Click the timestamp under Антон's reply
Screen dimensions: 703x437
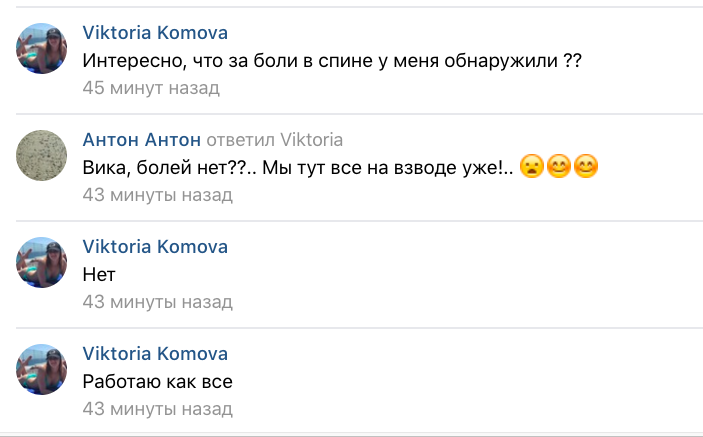pyautogui.click(x=157, y=194)
